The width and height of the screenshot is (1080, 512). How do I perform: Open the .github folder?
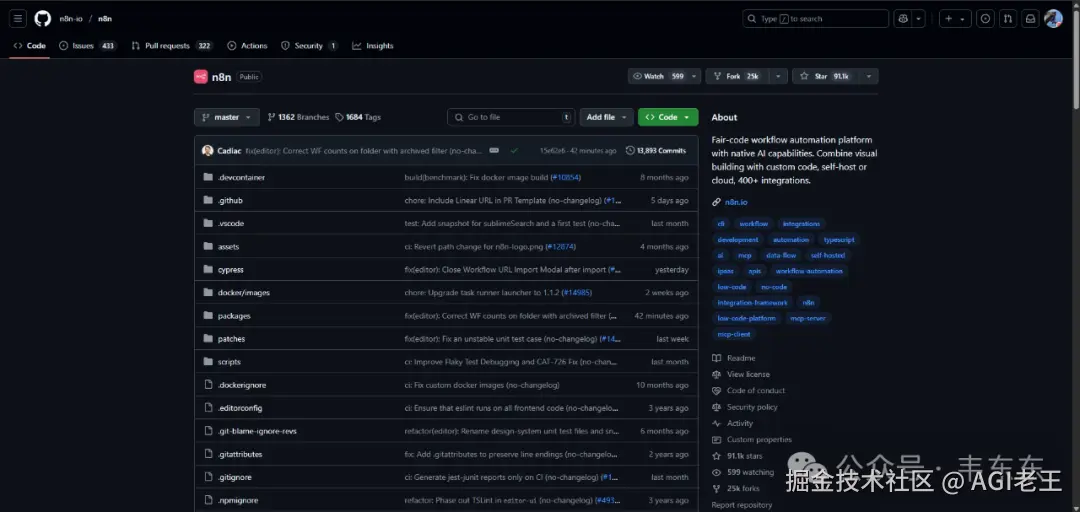[230, 201]
